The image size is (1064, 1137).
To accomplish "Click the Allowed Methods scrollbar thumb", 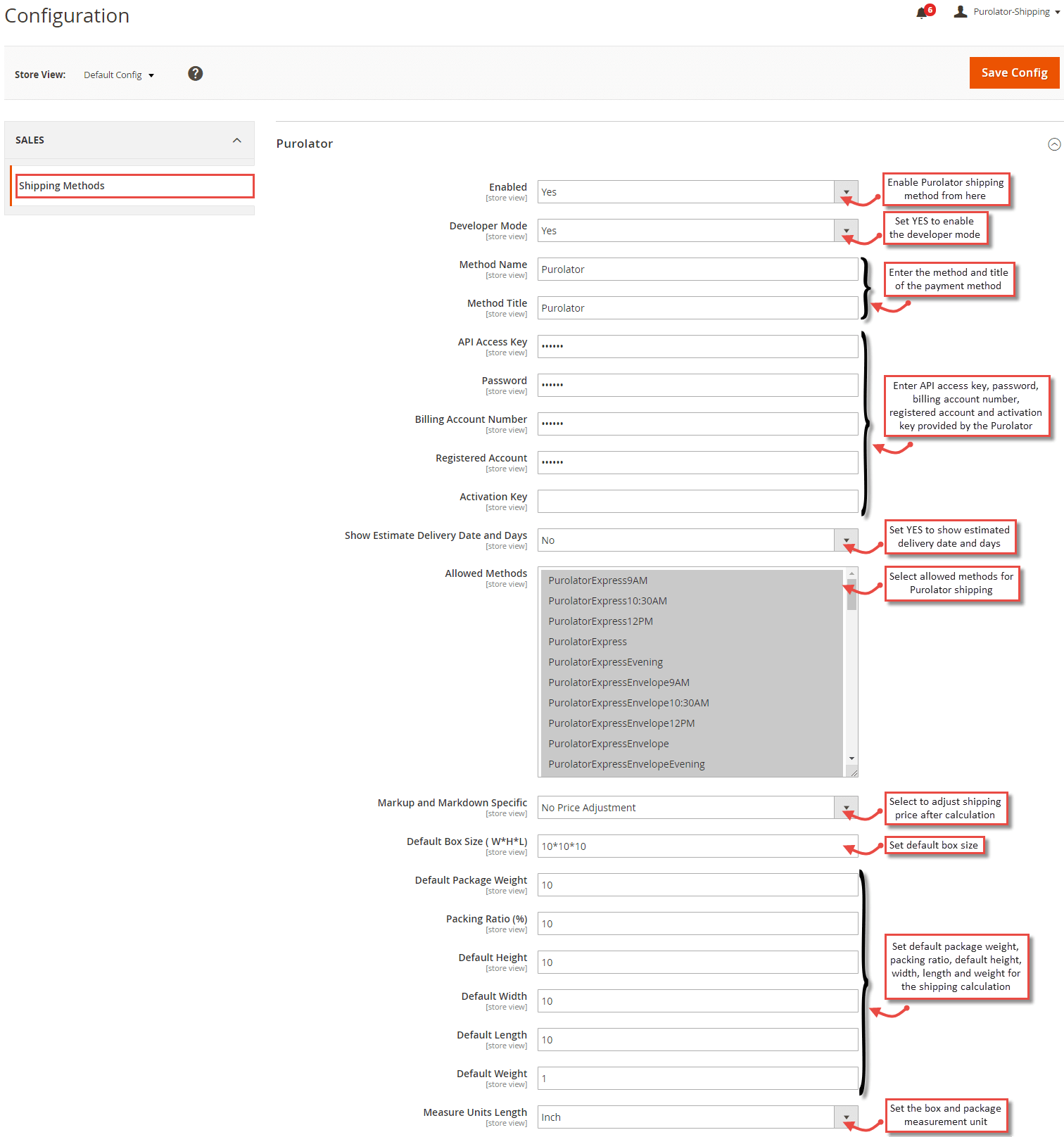I will (x=851, y=595).
